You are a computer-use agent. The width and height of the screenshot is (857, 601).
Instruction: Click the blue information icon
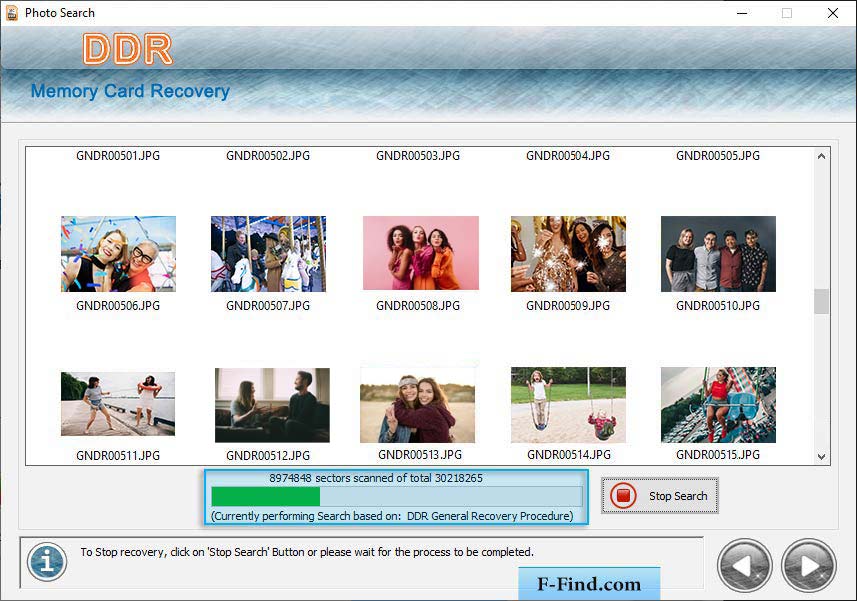point(47,562)
